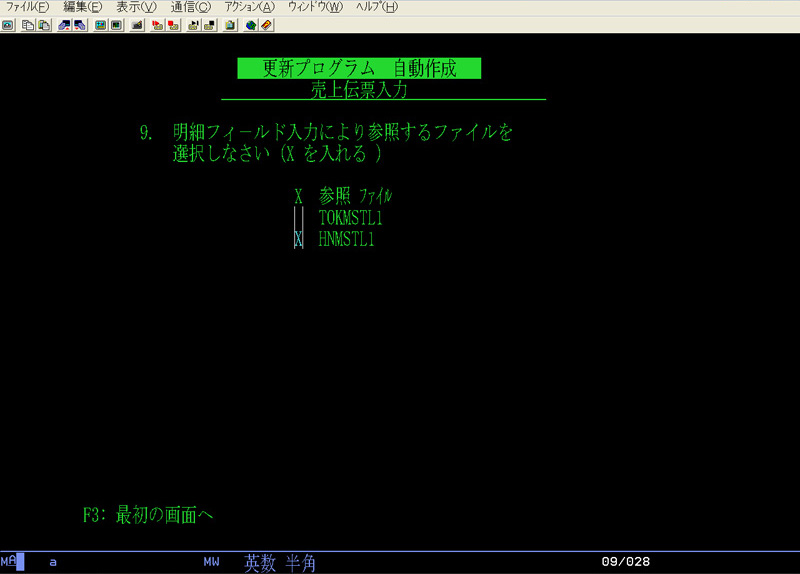Click the TOKMSTL1 file name

point(351,218)
